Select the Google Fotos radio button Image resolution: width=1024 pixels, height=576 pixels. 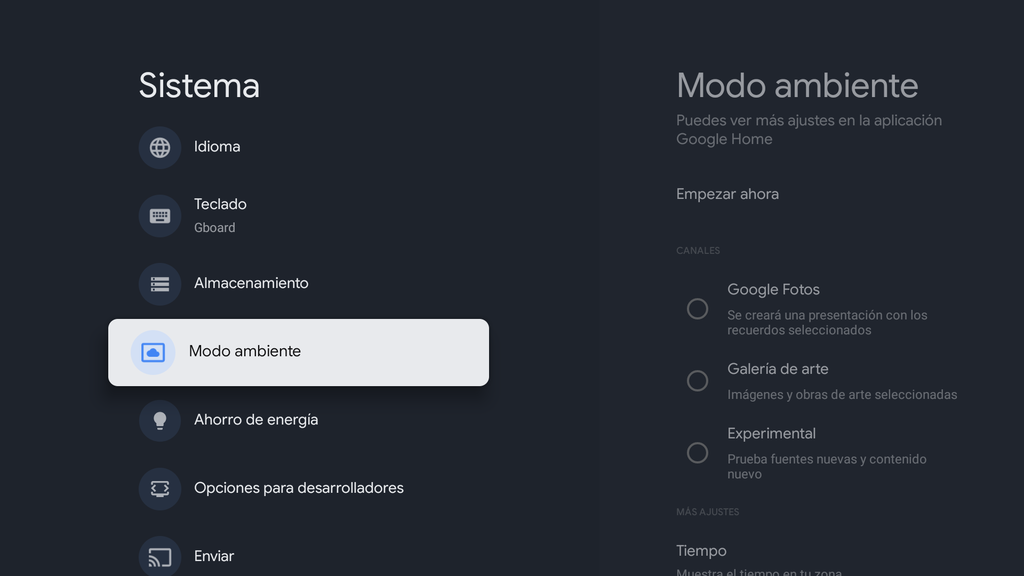coord(697,309)
